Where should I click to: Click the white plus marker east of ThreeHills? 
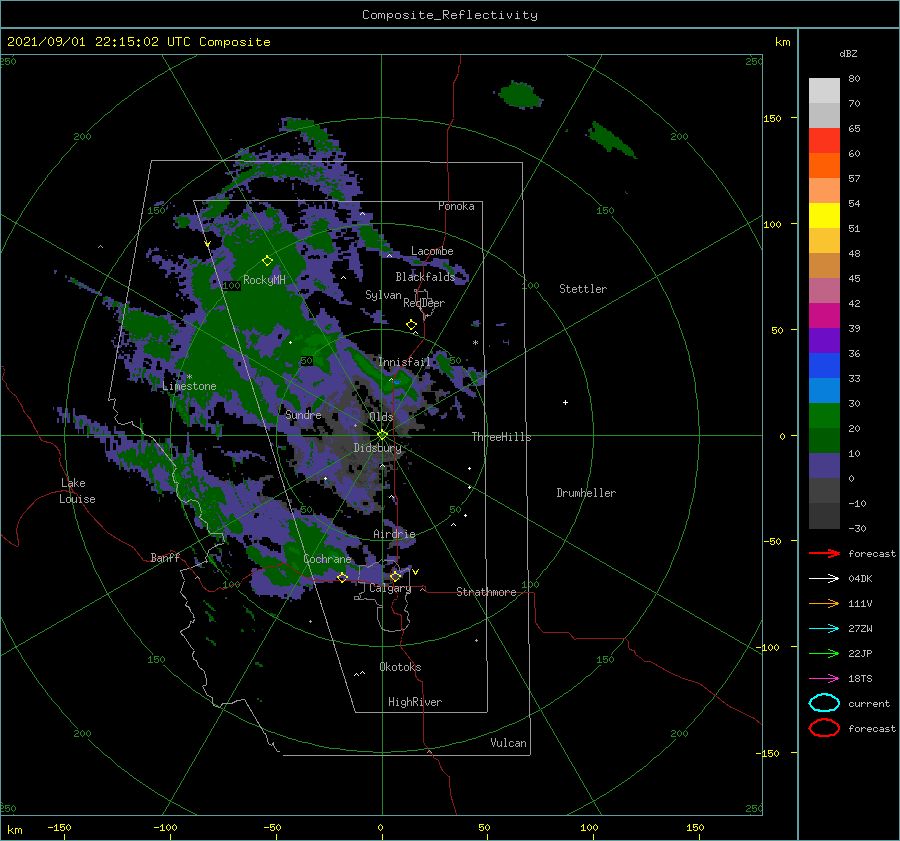565,402
